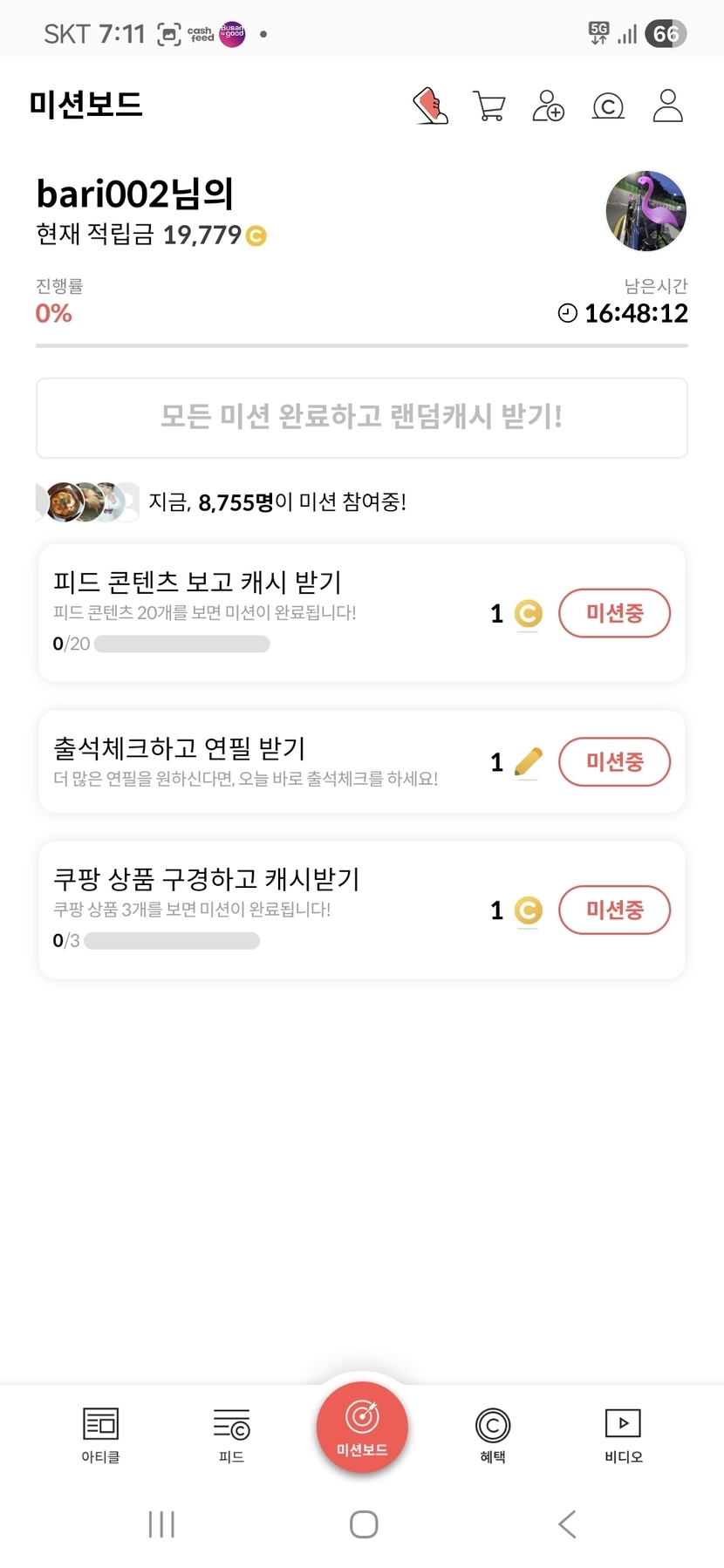This screenshot has height=1568, width=724.
Task: Tap the center 미션보드 button
Action: [x=362, y=1428]
